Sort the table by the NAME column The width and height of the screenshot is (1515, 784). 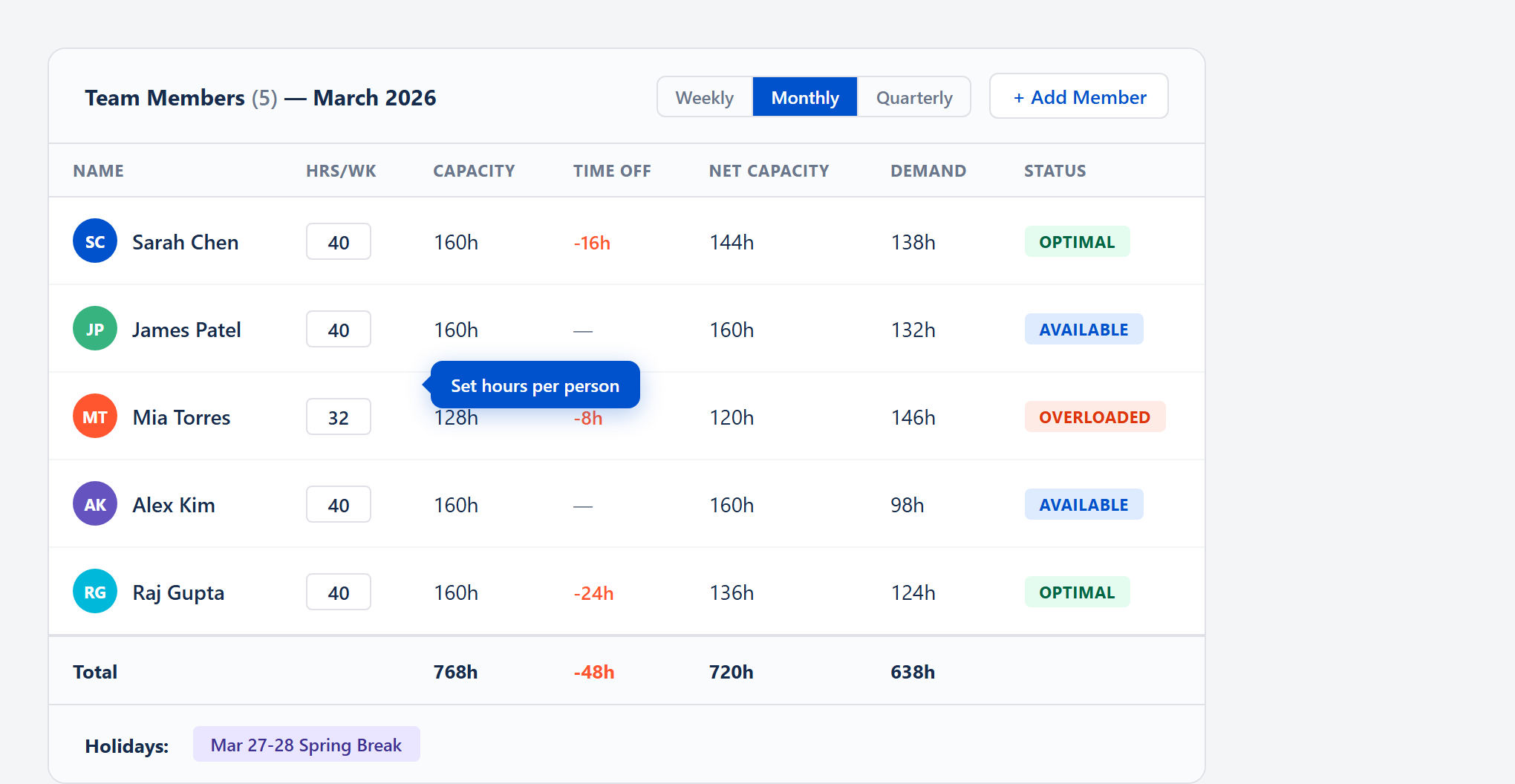pos(98,170)
